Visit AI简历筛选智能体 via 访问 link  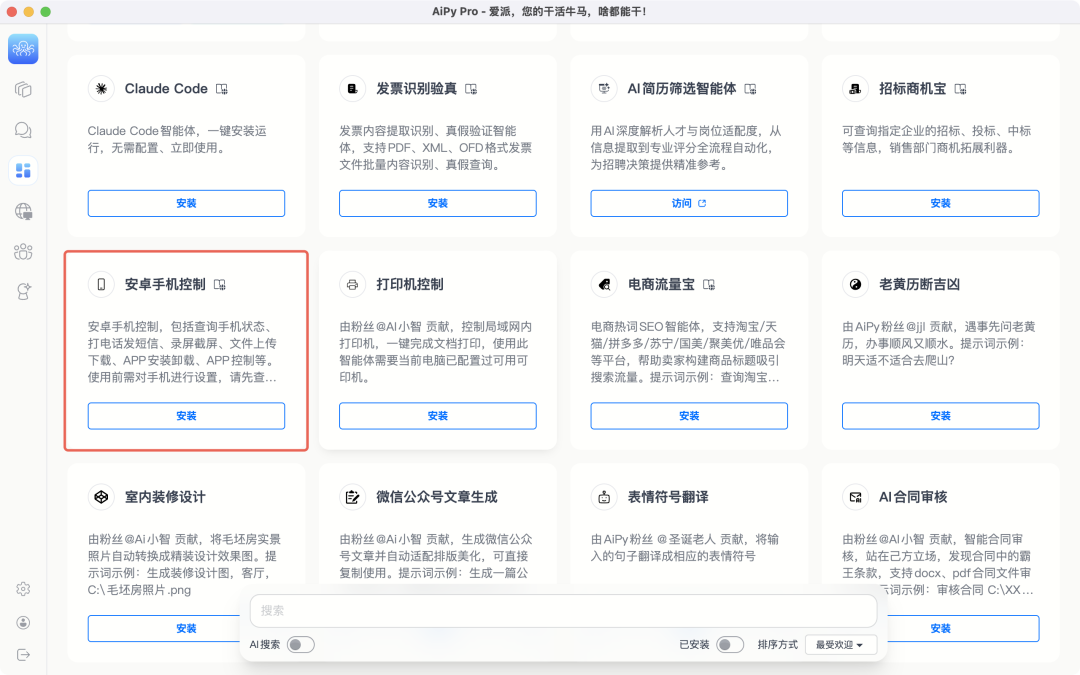[688, 203]
